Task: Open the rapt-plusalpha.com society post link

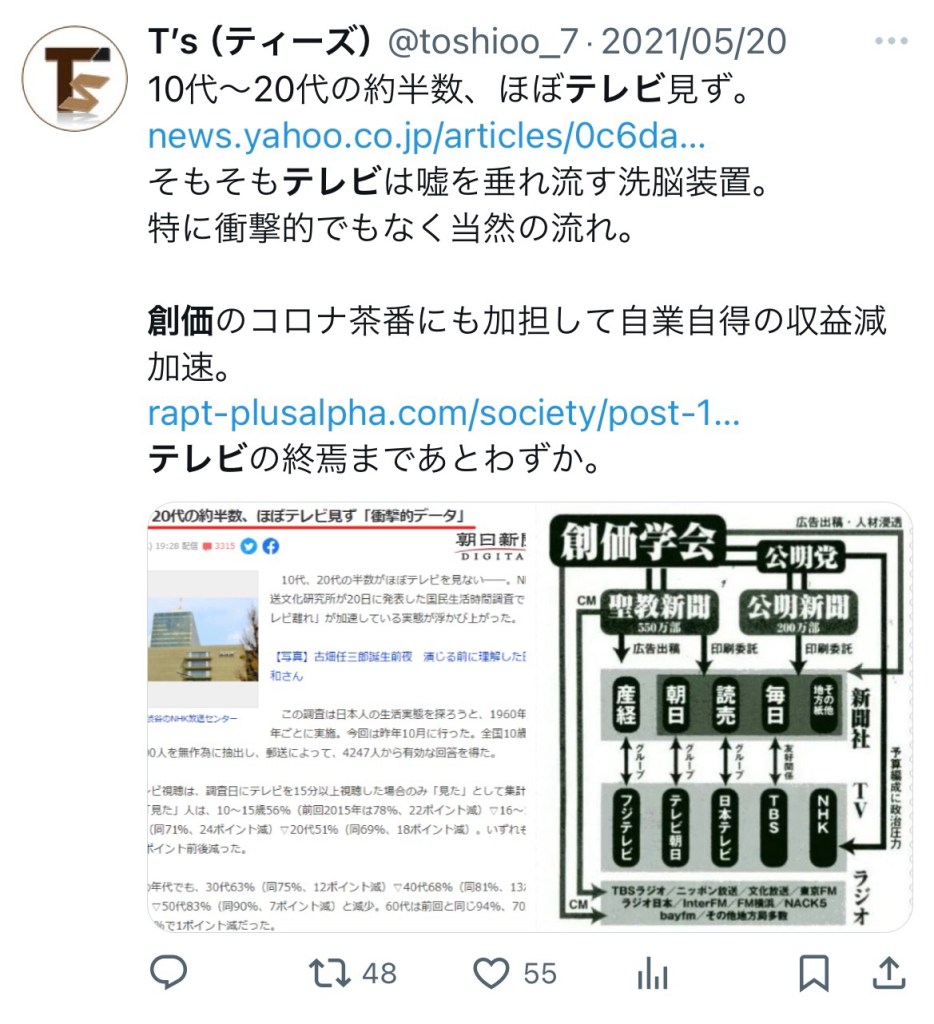Action: (443, 413)
